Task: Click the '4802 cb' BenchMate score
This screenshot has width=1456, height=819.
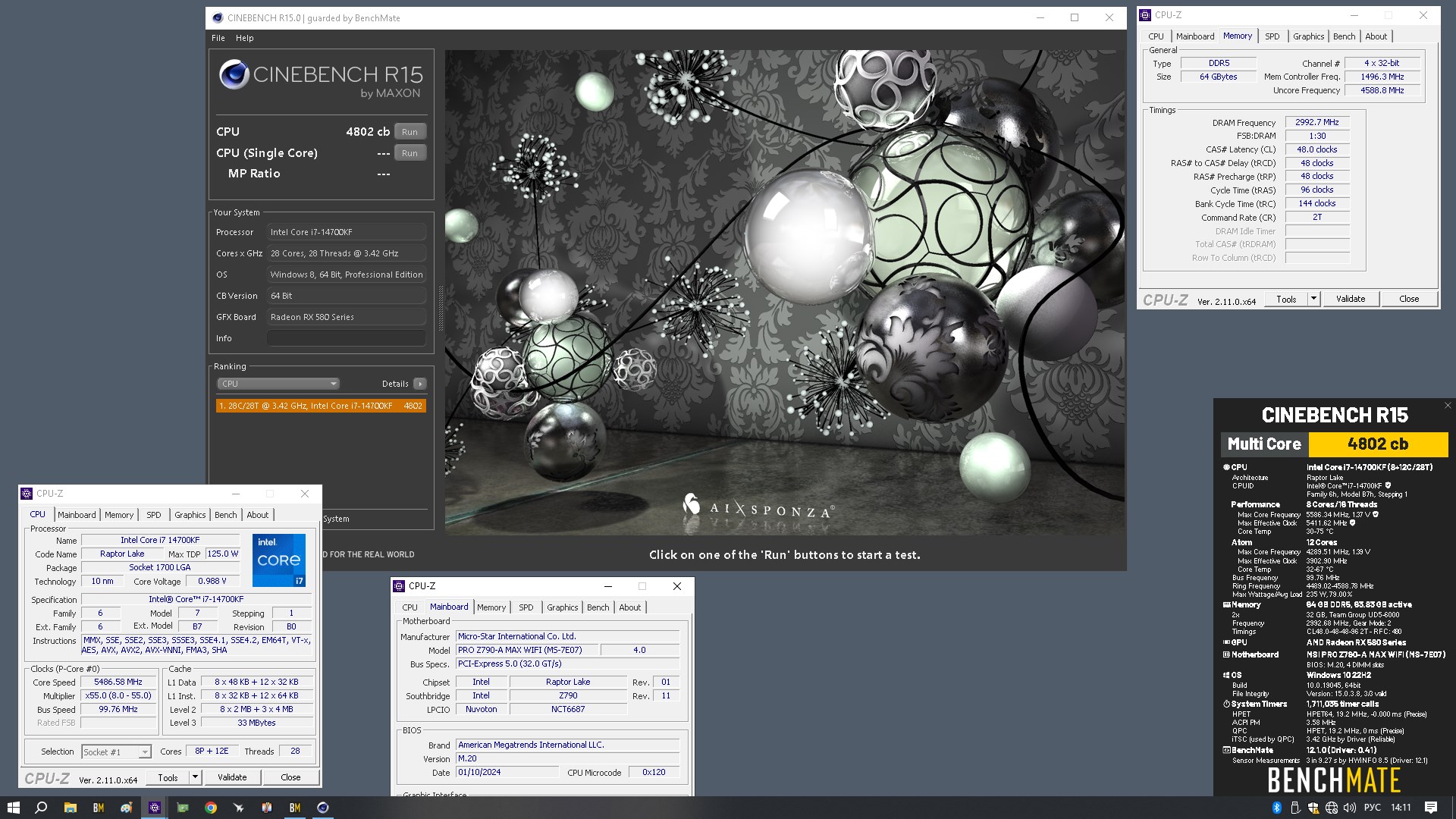Action: point(1378,444)
